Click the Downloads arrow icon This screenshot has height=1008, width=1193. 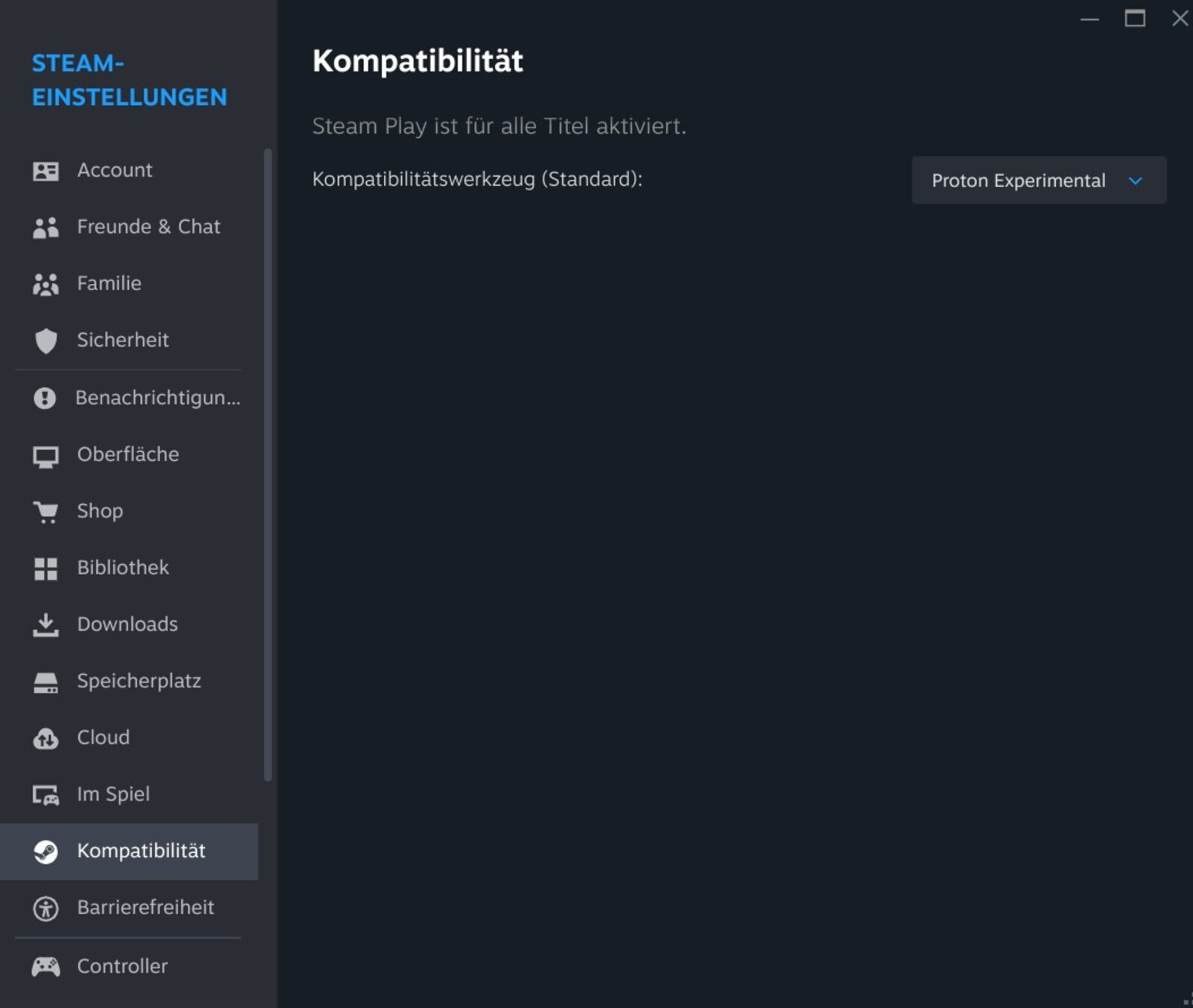(x=45, y=625)
